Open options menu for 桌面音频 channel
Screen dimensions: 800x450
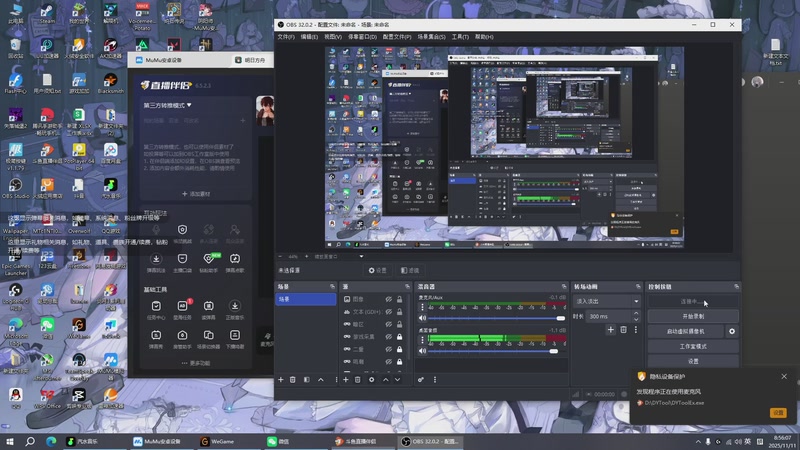pyautogui.click(x=422, y=340)
